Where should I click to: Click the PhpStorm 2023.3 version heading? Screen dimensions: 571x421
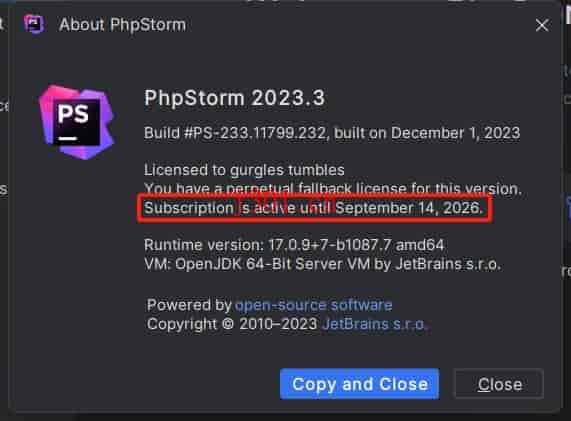point(234,98)
